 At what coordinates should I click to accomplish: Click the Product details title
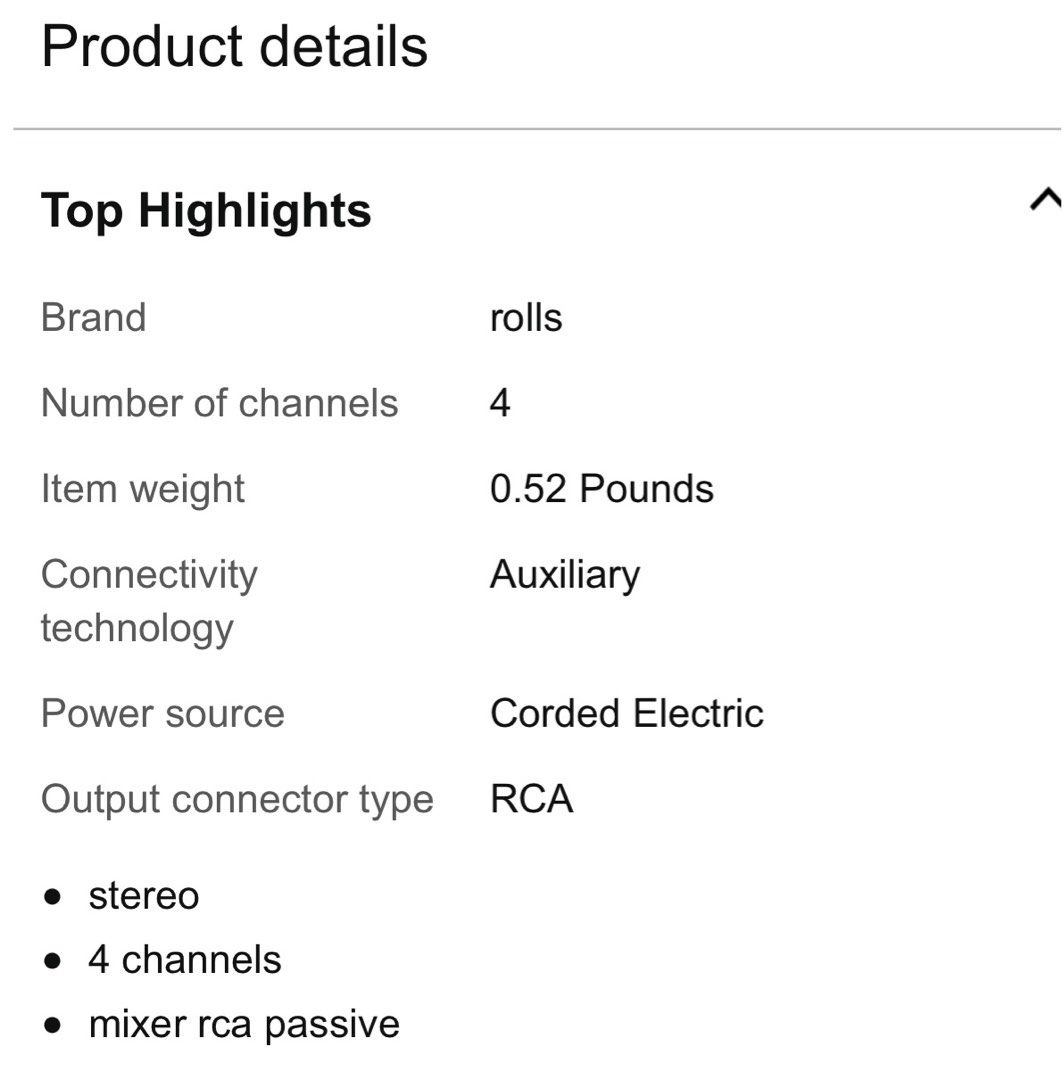click(234, 47)
